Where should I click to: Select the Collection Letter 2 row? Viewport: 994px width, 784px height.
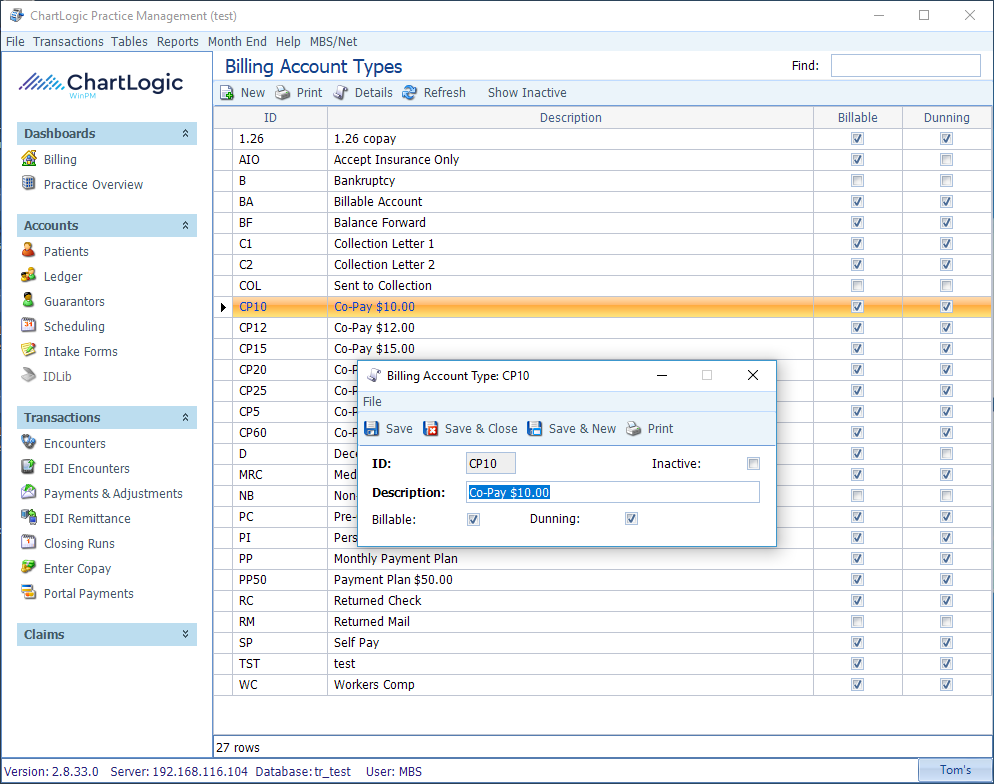602,264
